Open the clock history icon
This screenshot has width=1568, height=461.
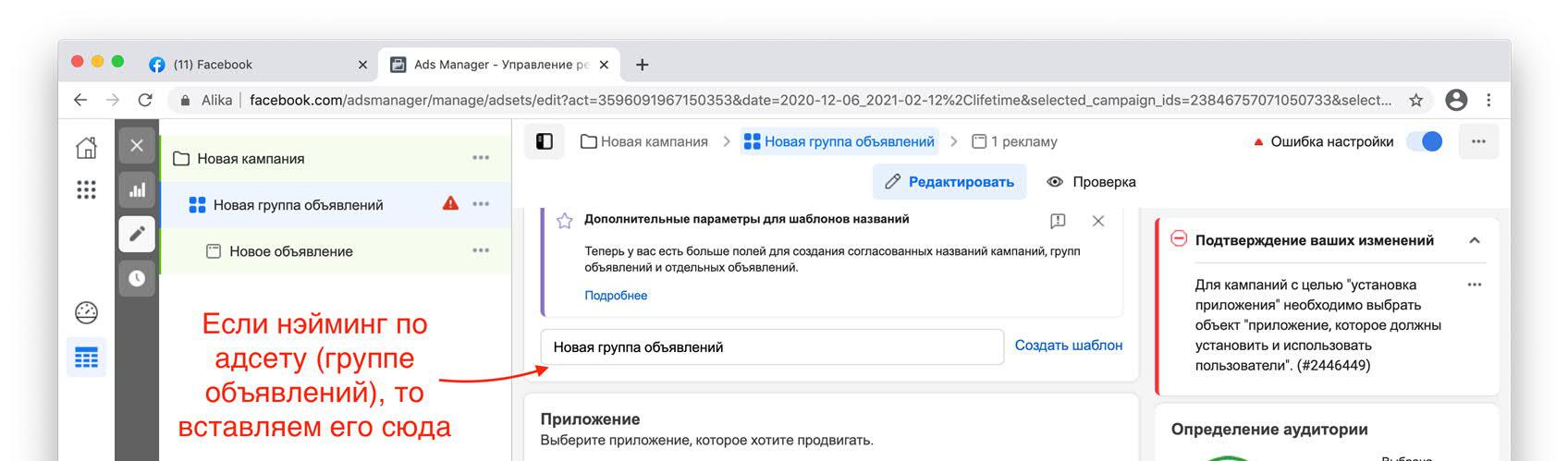(x=137, y=278)
